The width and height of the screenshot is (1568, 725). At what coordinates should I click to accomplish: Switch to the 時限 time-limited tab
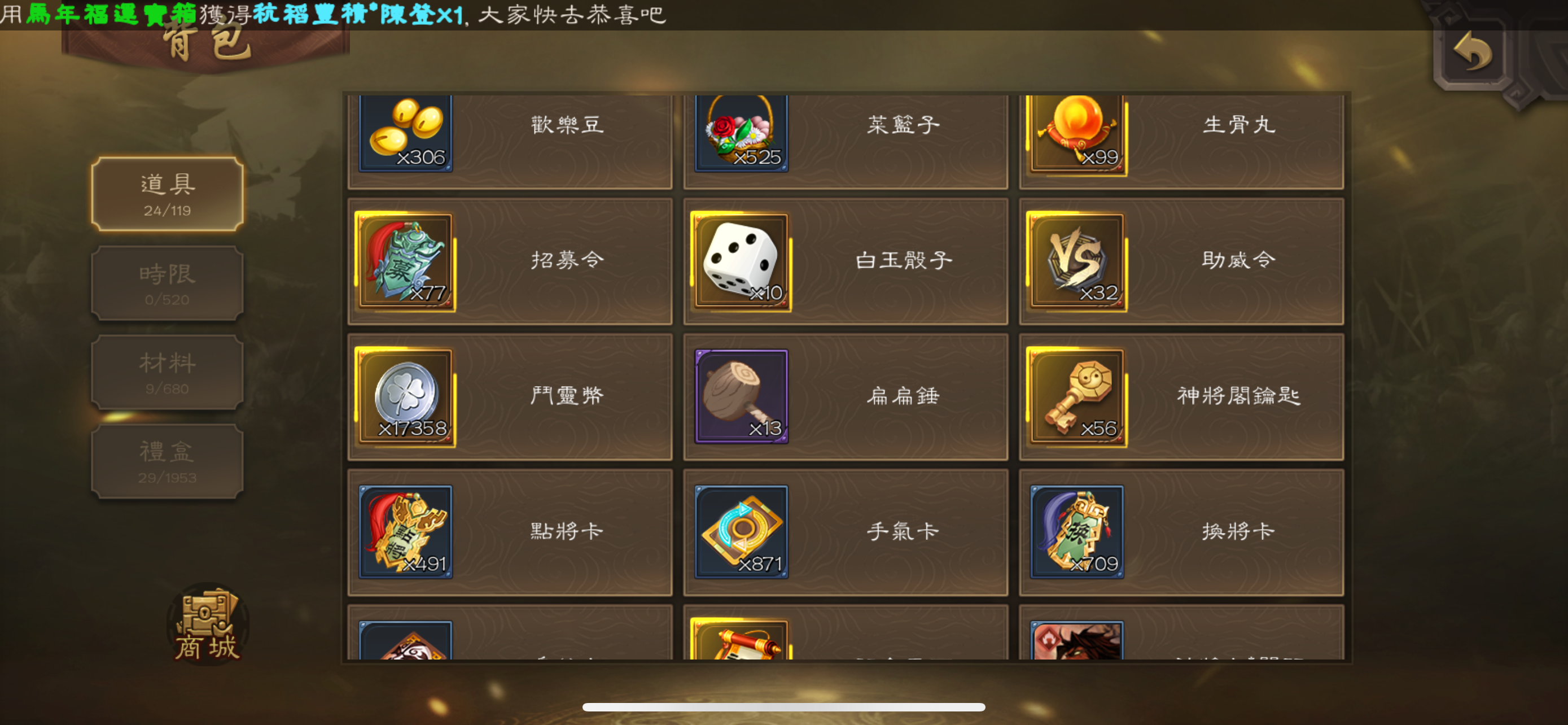pyautogui.click(x=168, y=283)
